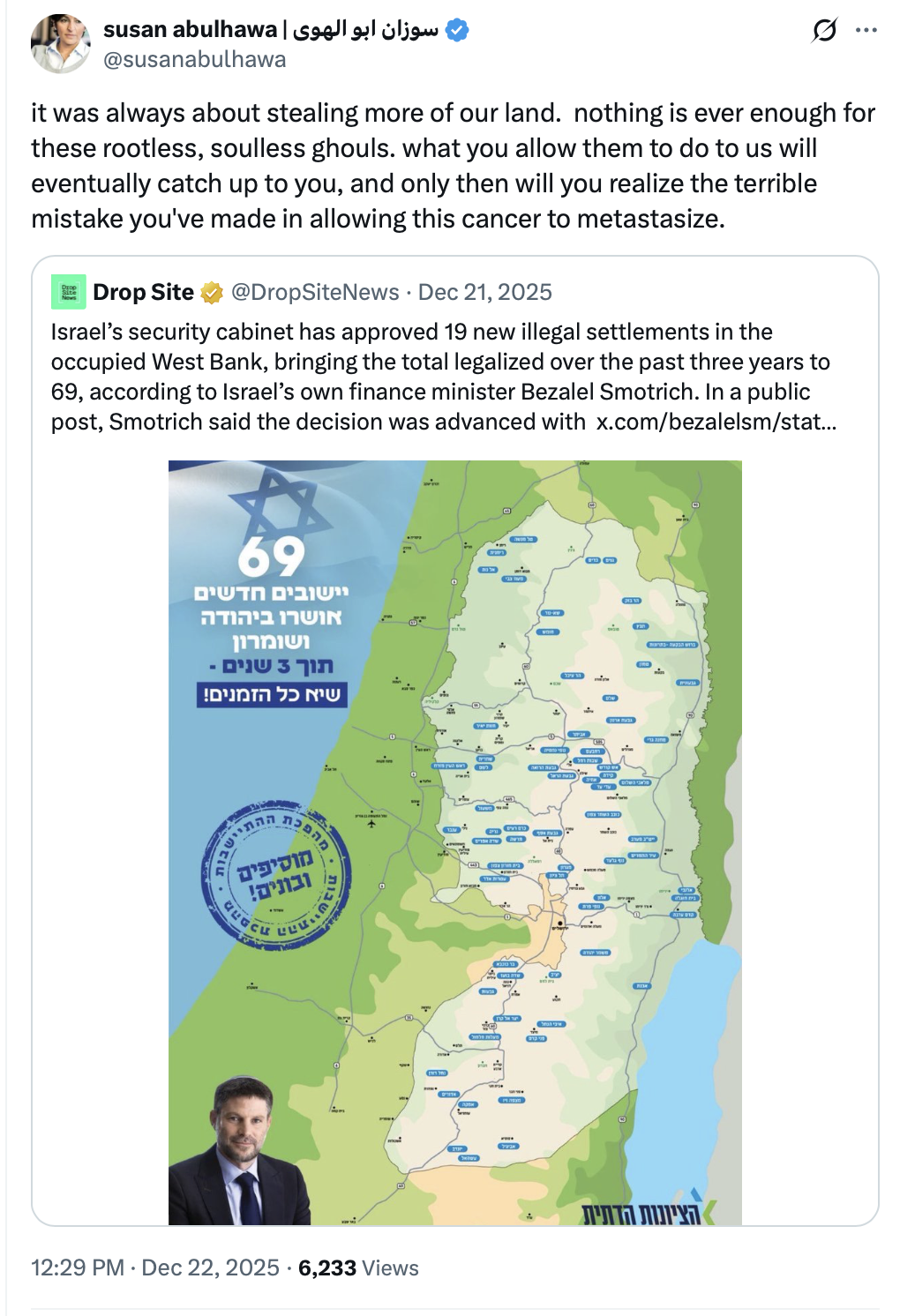Click the quoted post date Dec 21, 2025
900x1316 pixels.
pyautogui.click(x=485, y=292)
